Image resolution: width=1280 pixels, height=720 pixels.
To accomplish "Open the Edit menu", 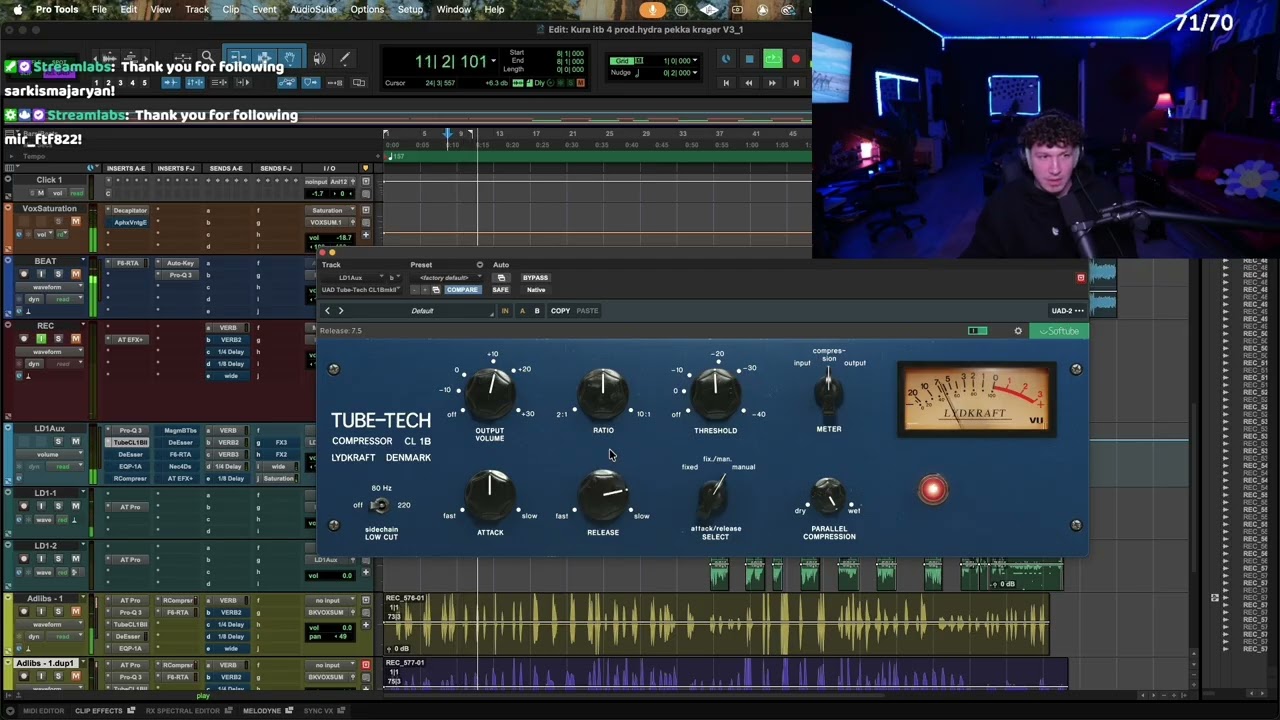I will 129,10.
